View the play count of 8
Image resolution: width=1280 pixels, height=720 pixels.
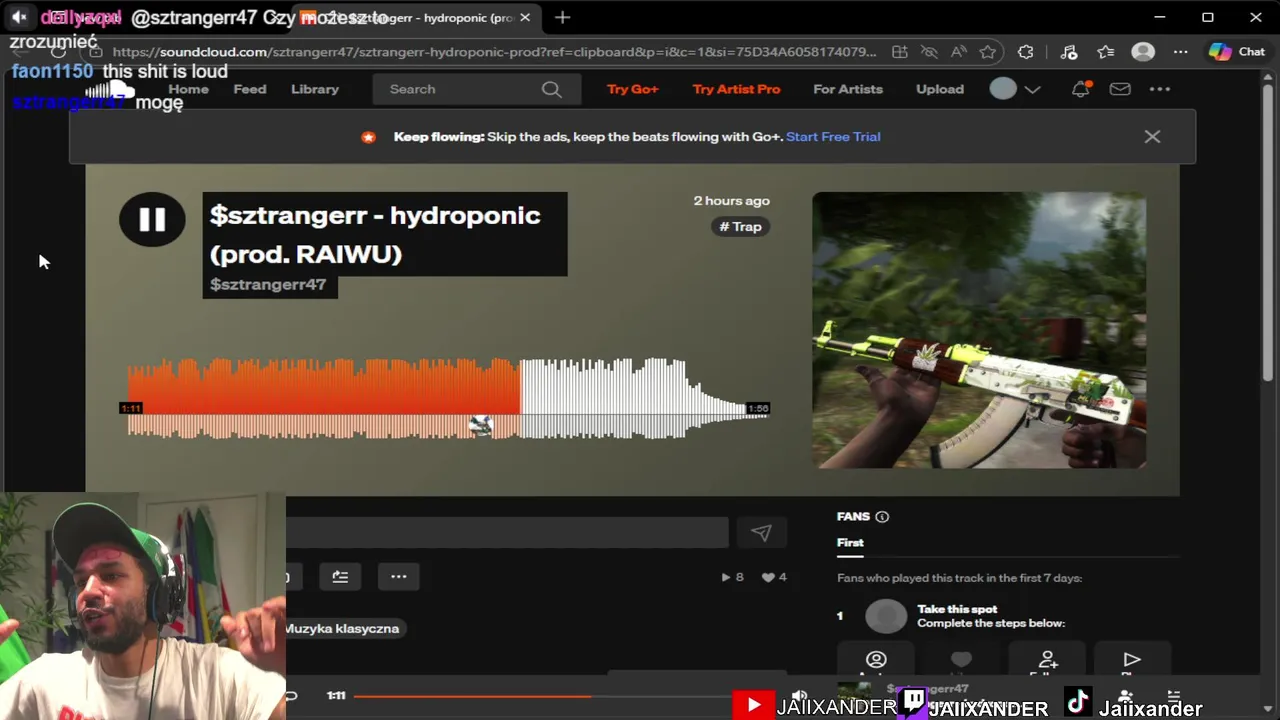(732, 577)
